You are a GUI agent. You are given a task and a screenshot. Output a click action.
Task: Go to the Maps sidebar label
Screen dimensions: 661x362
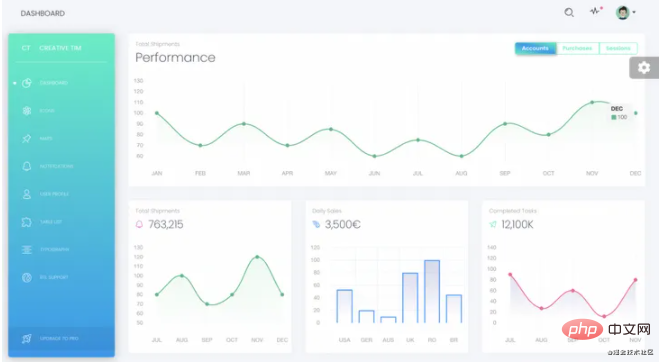[x=46, y=139]
